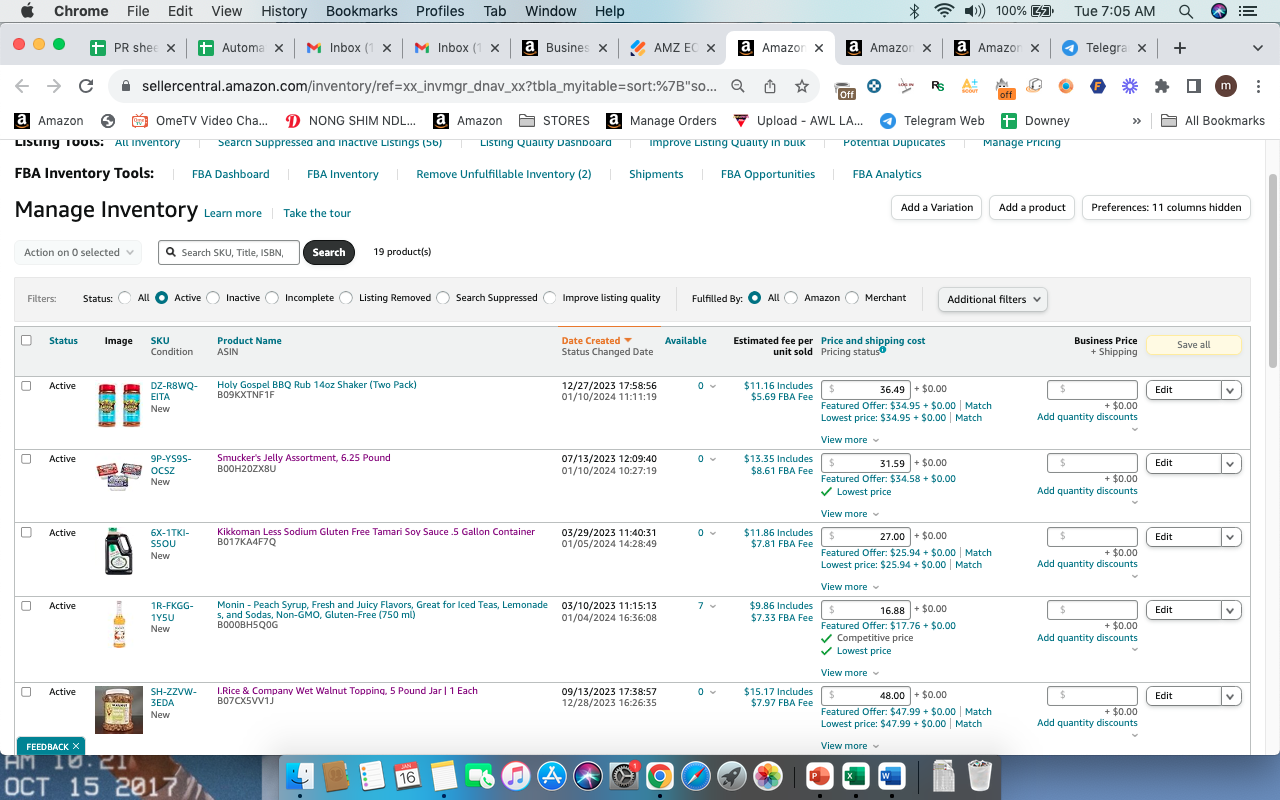Open the Profiles menu in the menu bar
Image resolution: width=1280 pixels, height=800 pixels.
[440, 11]
